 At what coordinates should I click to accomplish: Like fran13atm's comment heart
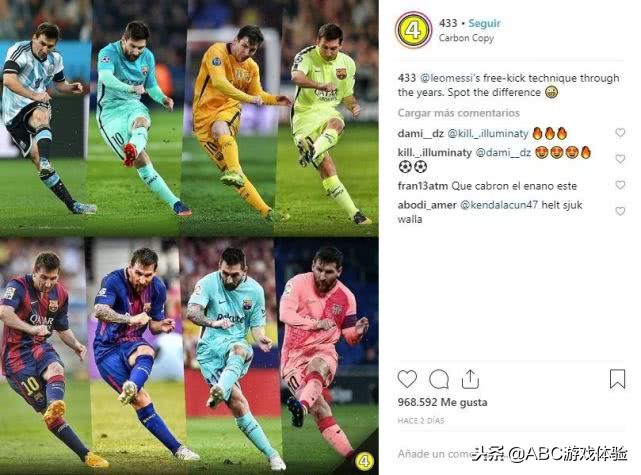tap(620, 185)
